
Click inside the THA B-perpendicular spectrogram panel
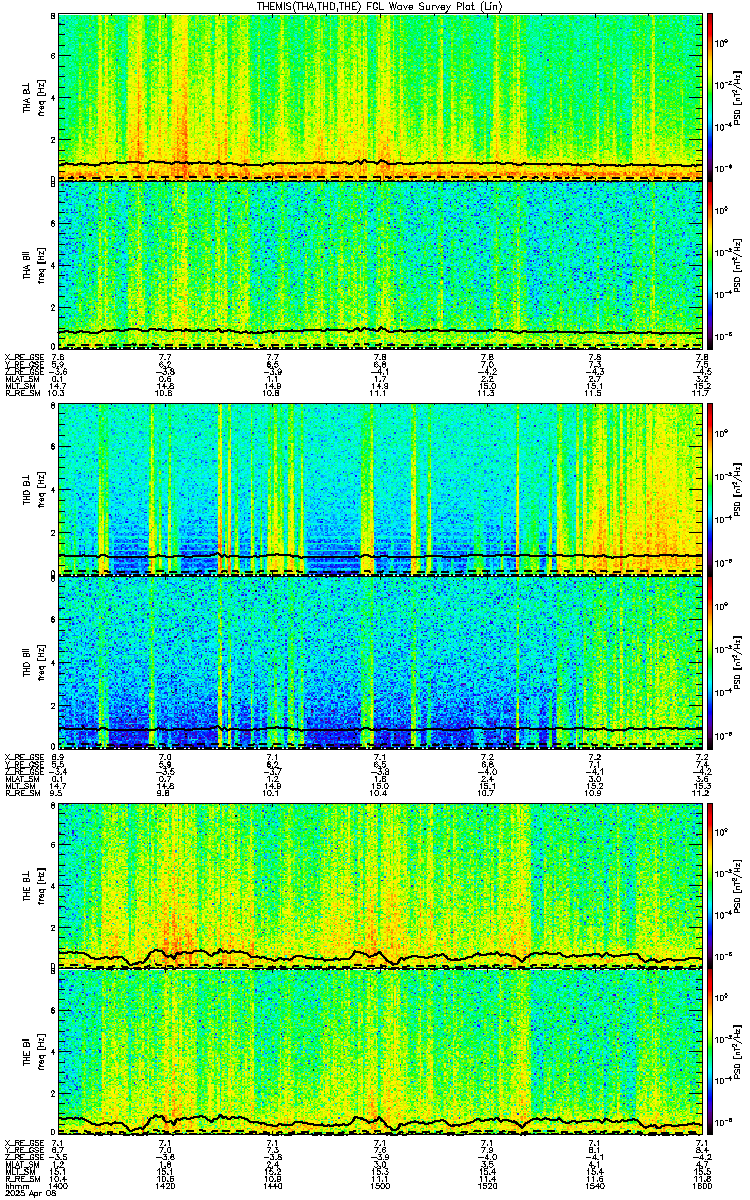coord(379,97)
